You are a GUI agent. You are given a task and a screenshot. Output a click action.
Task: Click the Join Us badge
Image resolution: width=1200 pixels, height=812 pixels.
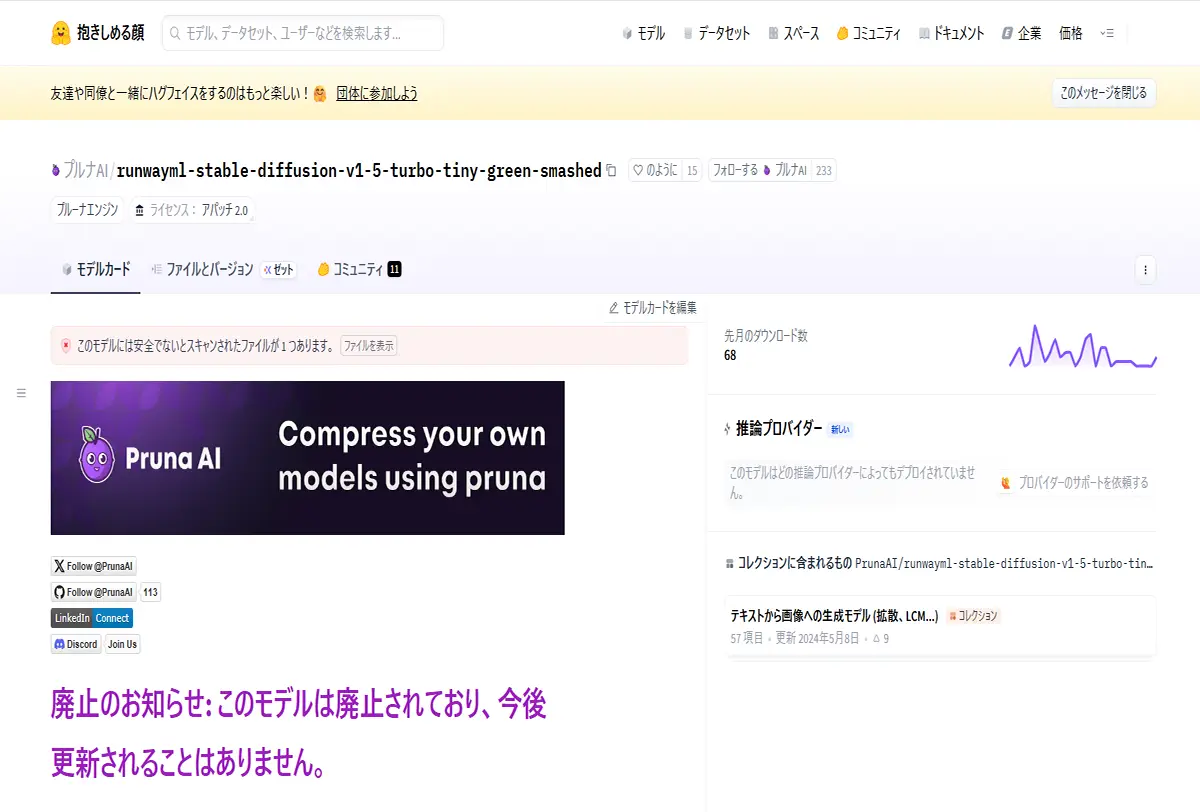123,644
